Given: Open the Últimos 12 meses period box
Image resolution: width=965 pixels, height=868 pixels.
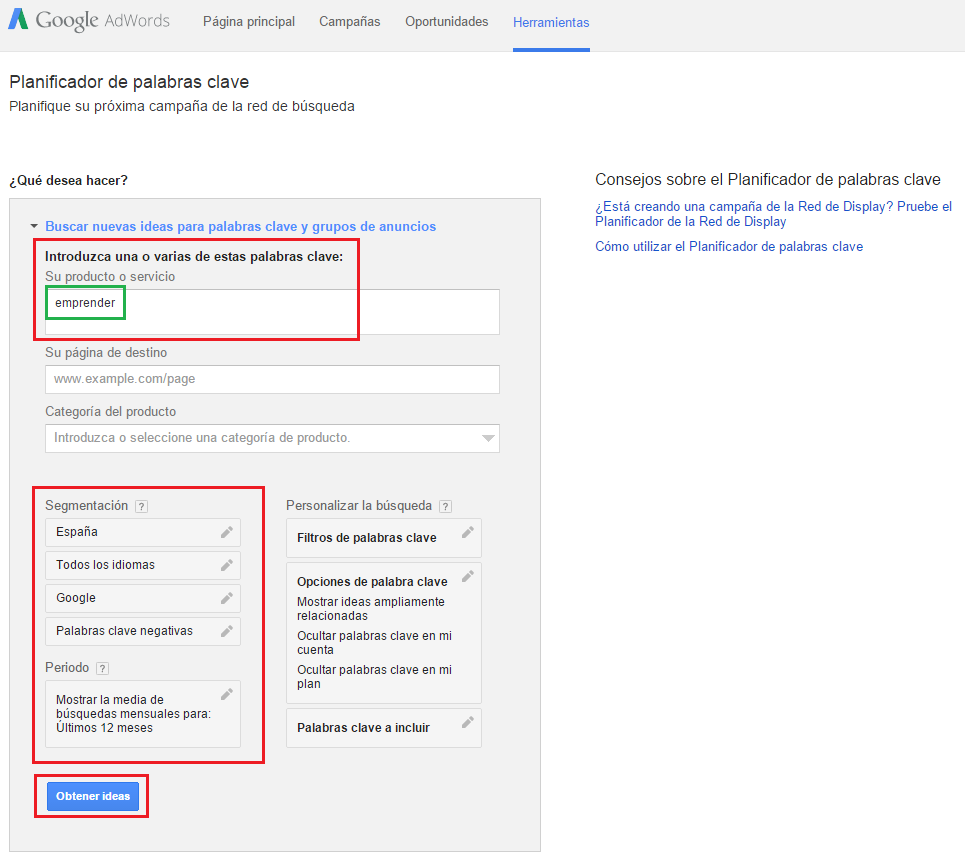Looking at the screenshot, I should tap(143, 714).
